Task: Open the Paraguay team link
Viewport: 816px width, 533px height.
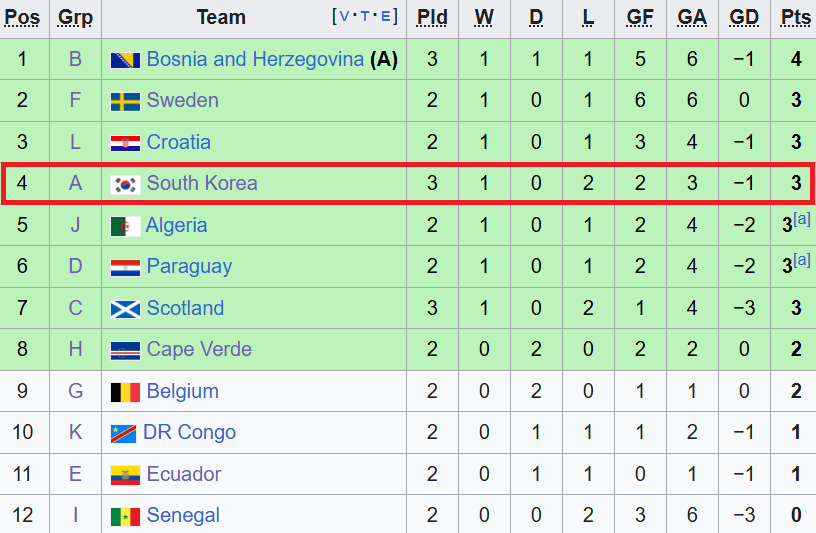Action: pyautogui.click(x=189, y=266)
